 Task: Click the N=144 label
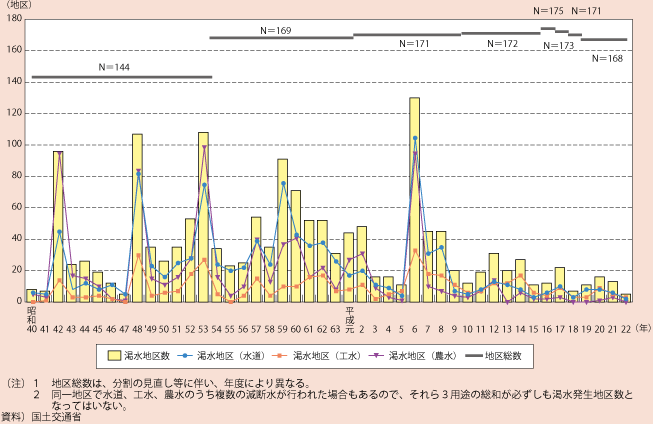point(114,67)
